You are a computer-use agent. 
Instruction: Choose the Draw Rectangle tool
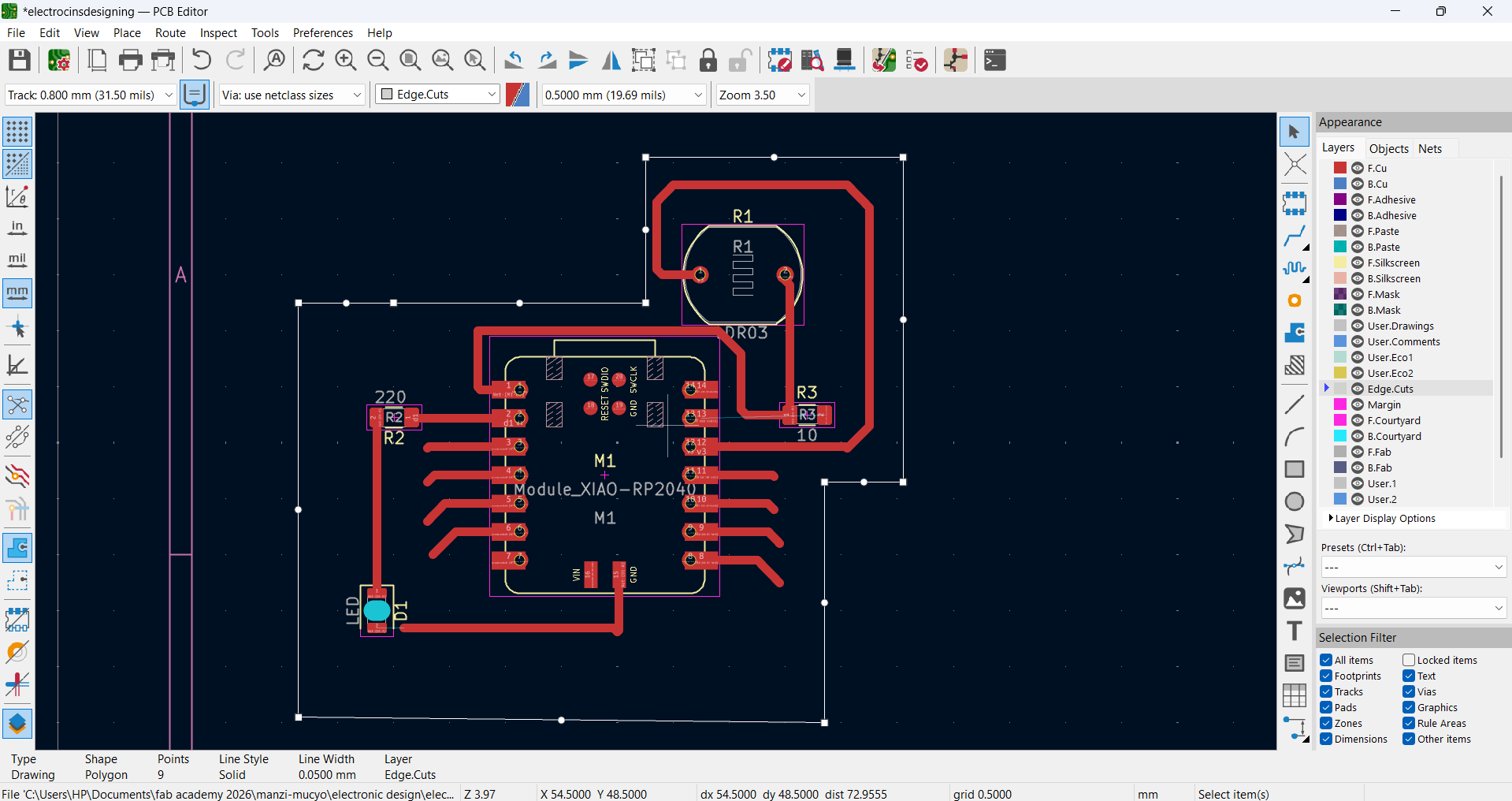(1294, 469)
